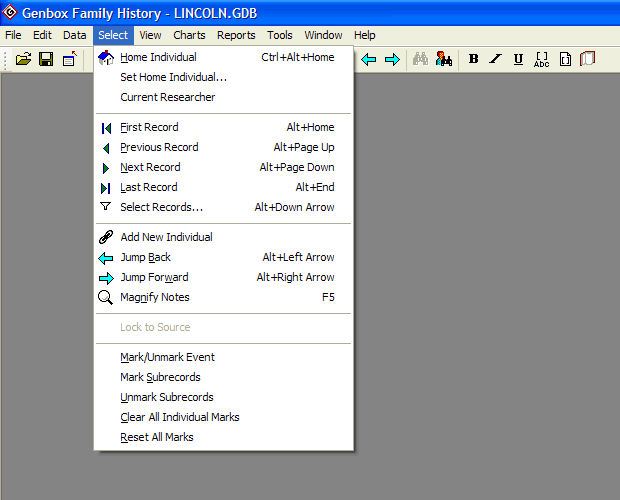Toggle Italic text formatting
The height and width of the screenshot is (500, 620).
coord(495,59)
